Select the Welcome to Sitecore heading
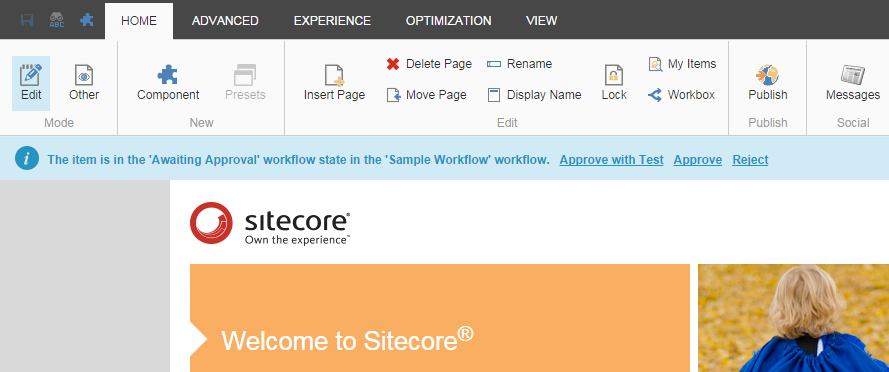Image resolution: width=889 pixels, height=372 pixels. click(x=347, y=340)
